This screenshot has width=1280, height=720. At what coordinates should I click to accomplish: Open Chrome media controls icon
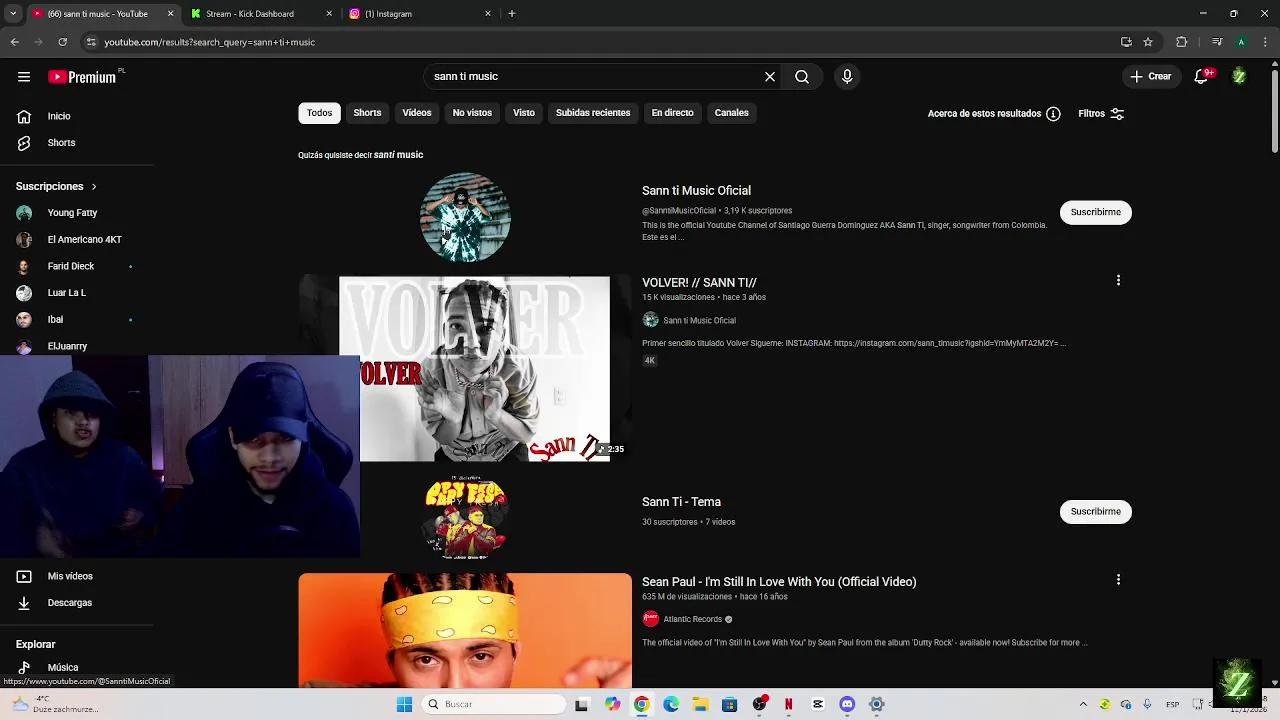(x=1217, y=42)
